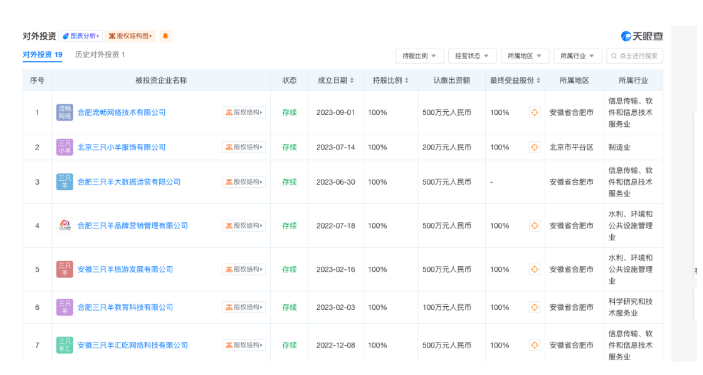The width and height of the screenshot is (703, 375).
Task: Open 合肥三只羊教育科技有限公司 company link
Action: tap(125, 307)
